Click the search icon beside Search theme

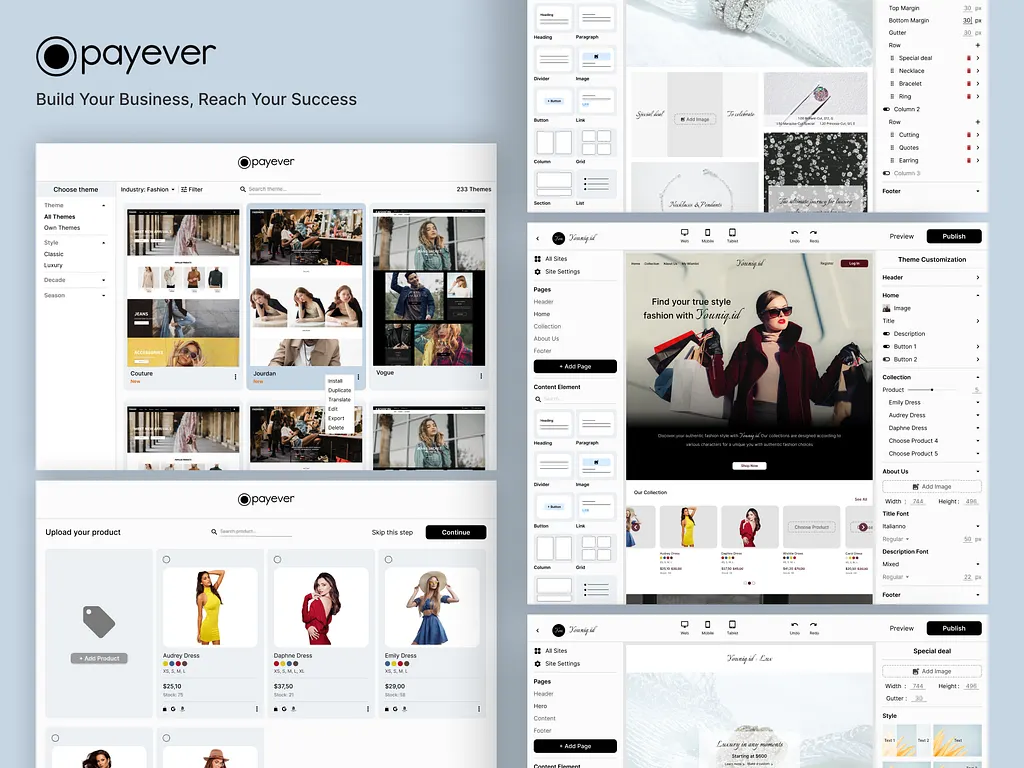242,189
